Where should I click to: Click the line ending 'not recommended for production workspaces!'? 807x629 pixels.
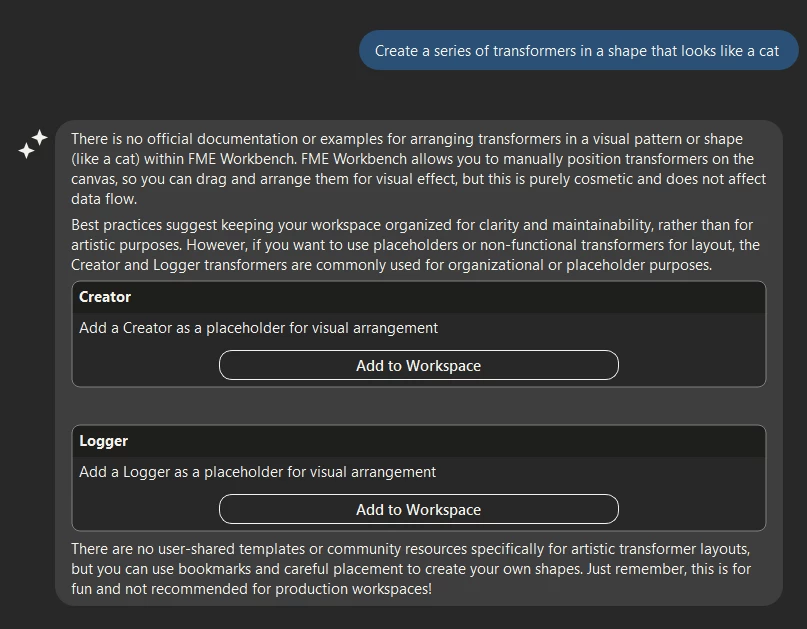point(251,589)
